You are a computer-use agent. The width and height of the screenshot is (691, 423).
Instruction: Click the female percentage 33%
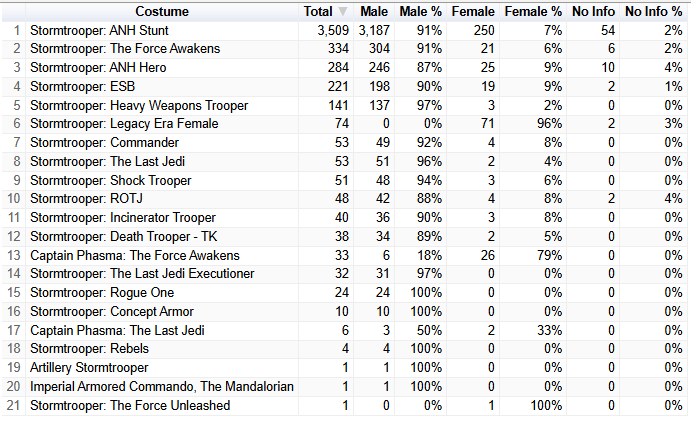click(549, 330)
